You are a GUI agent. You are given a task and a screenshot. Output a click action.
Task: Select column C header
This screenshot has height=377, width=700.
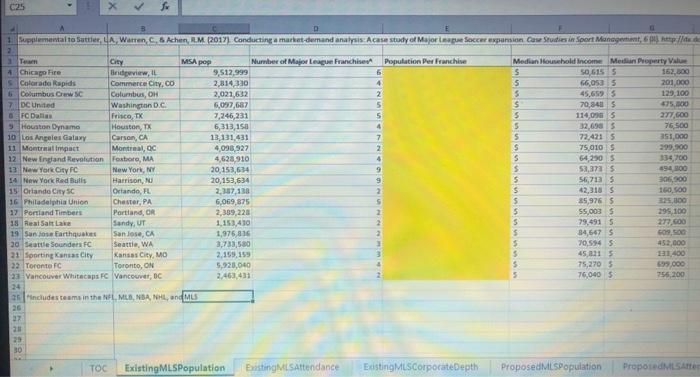[214, 28]
